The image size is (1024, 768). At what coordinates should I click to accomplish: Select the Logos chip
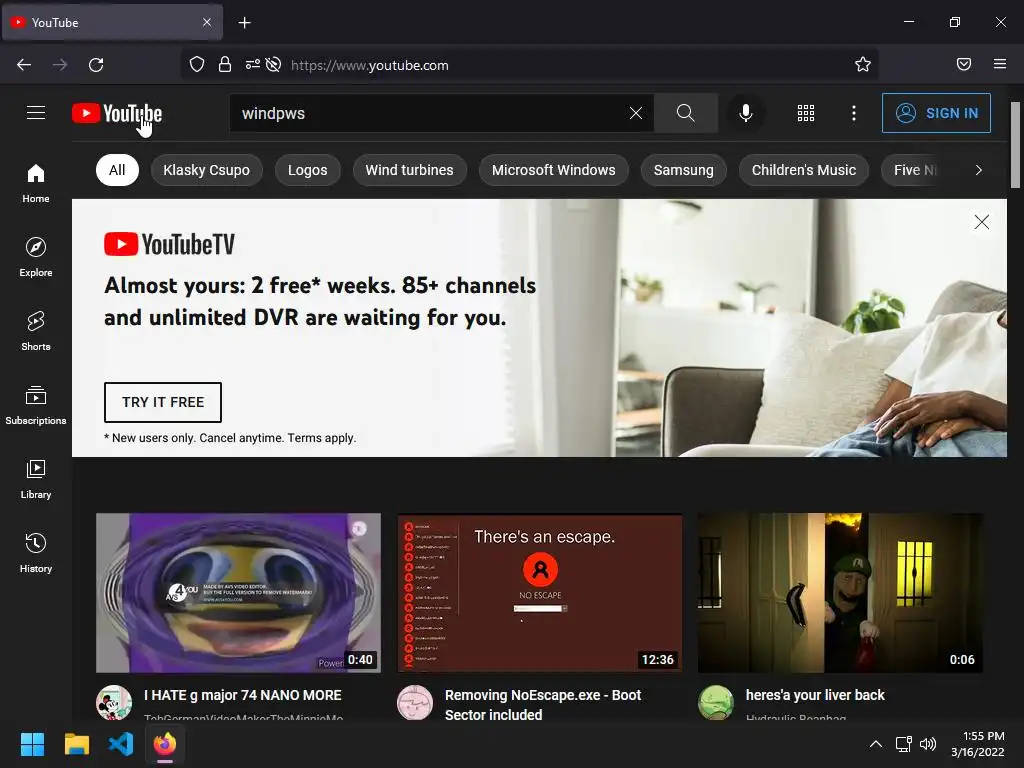coord(308,170)
